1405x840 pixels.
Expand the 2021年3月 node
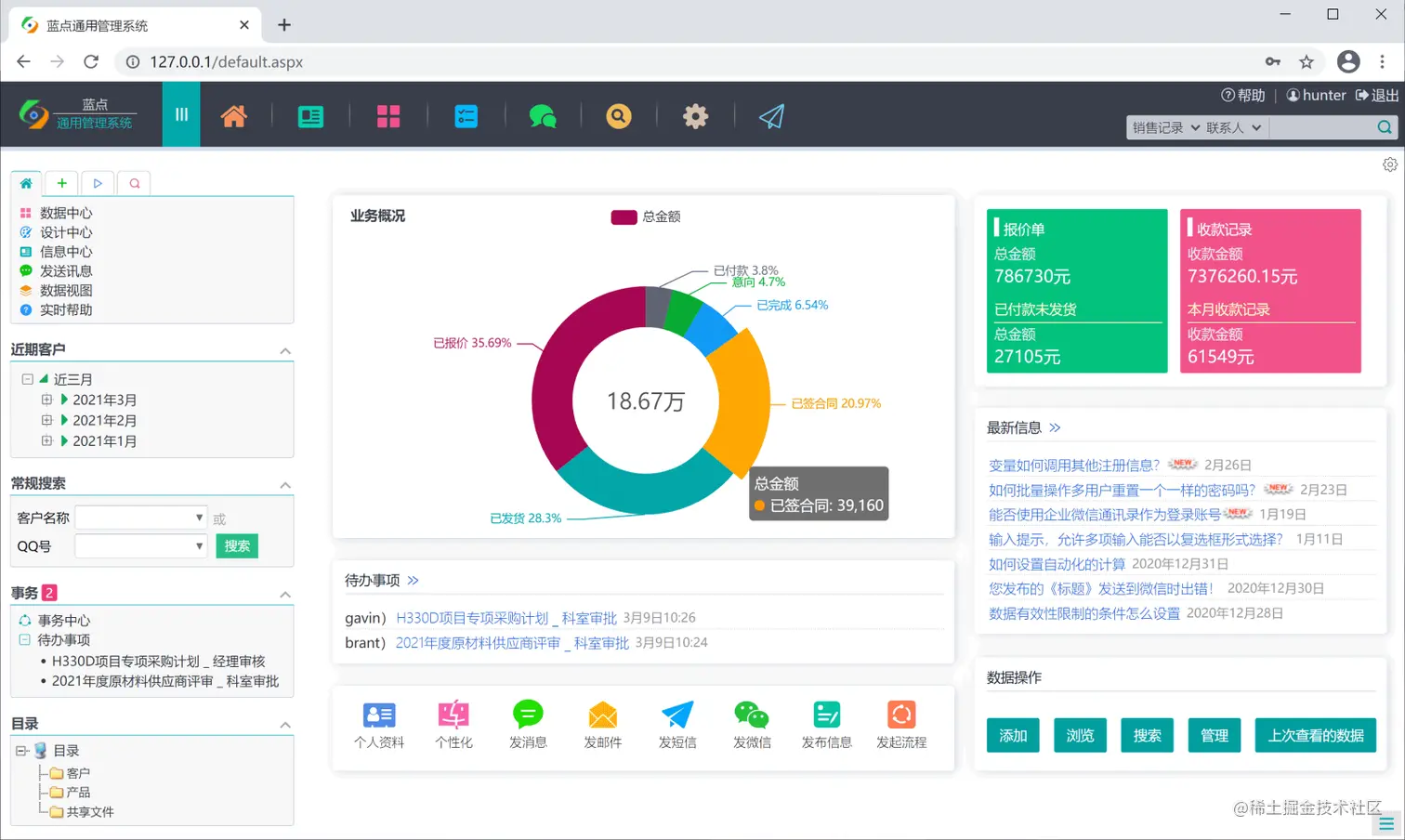tap(46, 400)
